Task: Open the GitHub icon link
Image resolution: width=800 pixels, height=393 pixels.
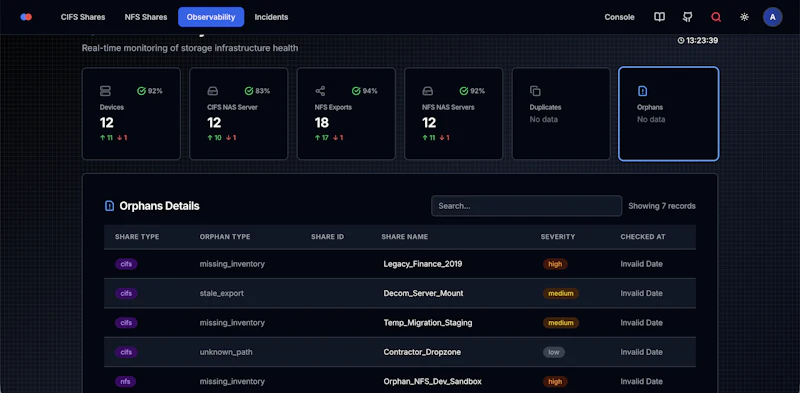Action: [687, 17]
